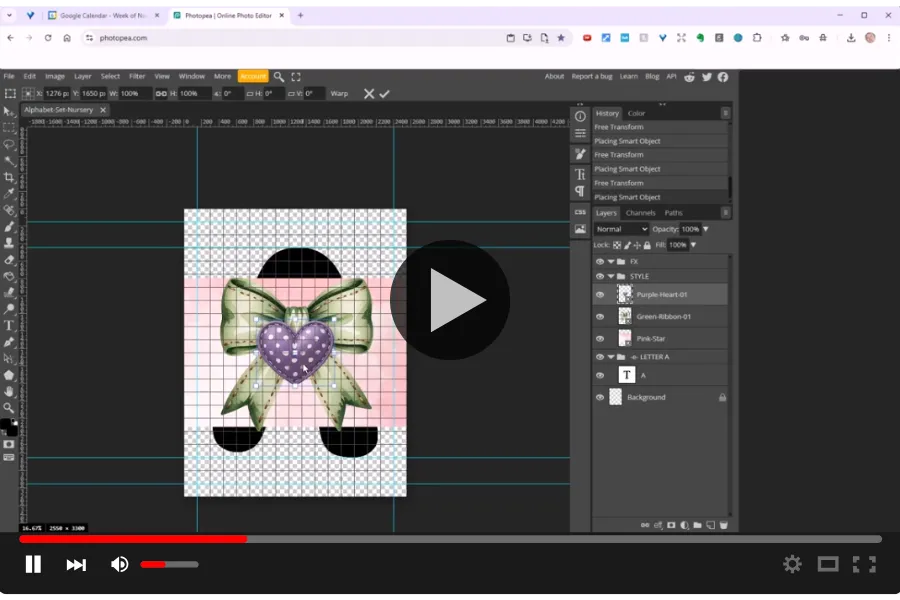Open the Normal blend mode dropdown
Screen dimensions: 900x600
[622, 229]
